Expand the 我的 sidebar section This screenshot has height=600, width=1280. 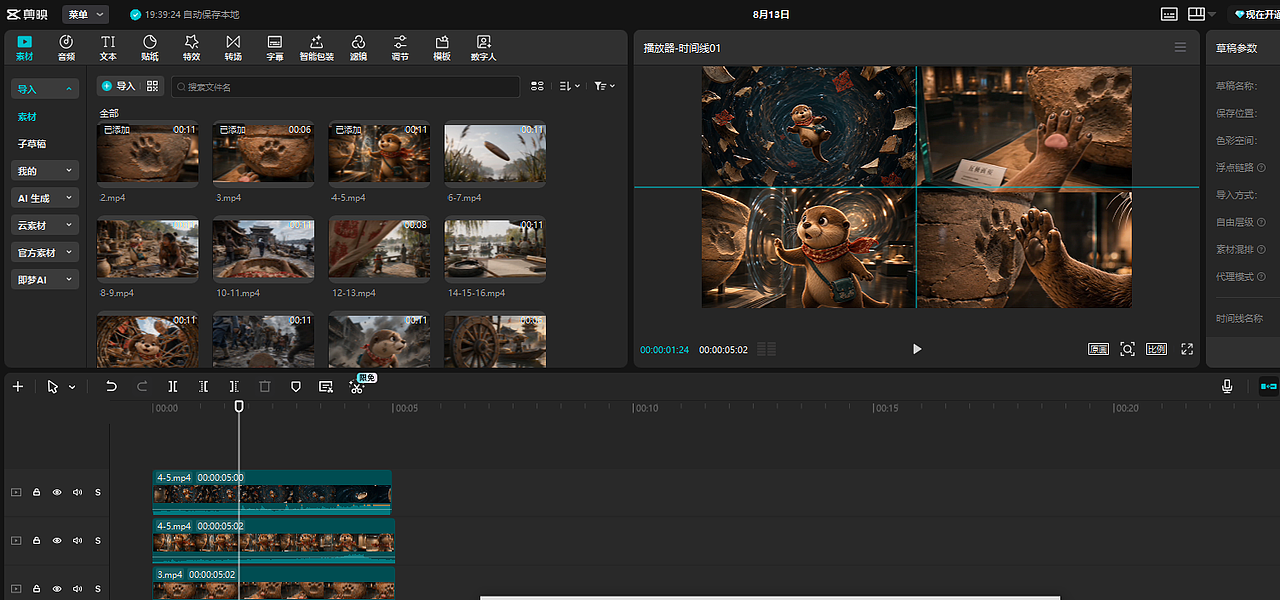tap(45, 171)
